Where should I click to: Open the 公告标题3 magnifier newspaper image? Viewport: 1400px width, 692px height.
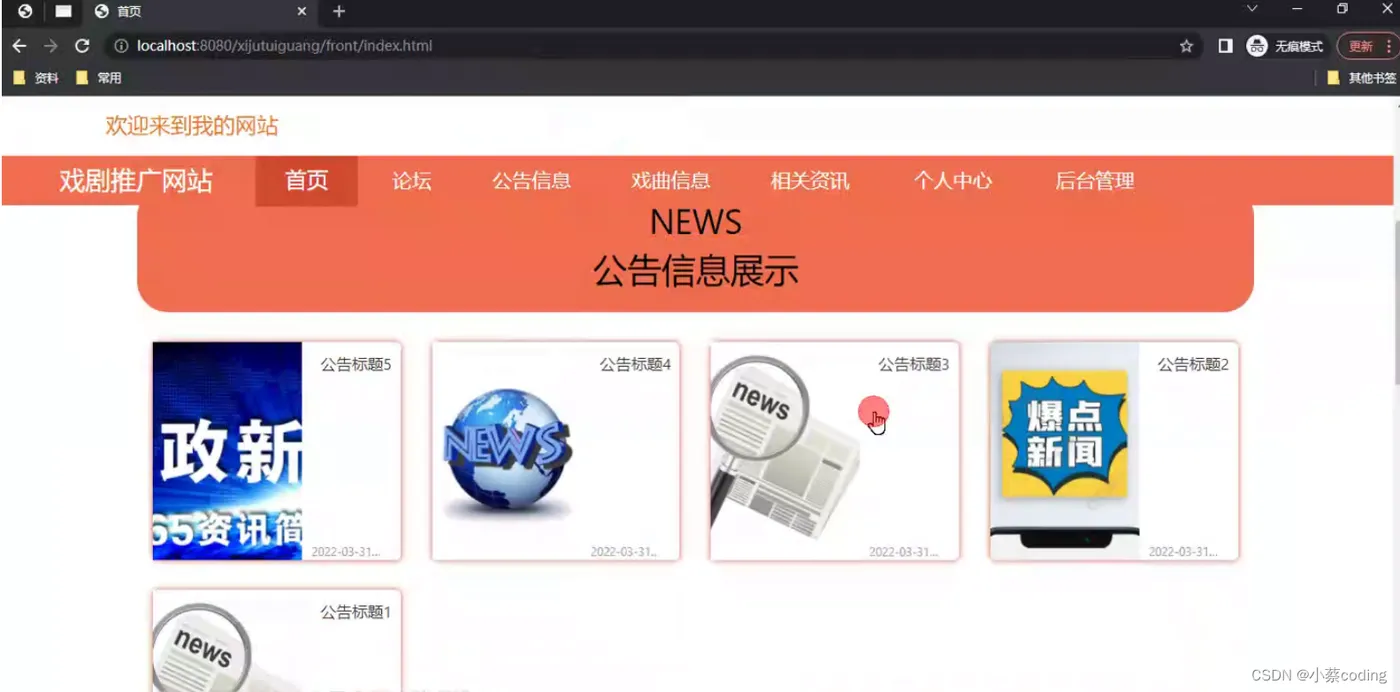click(786, 451)
